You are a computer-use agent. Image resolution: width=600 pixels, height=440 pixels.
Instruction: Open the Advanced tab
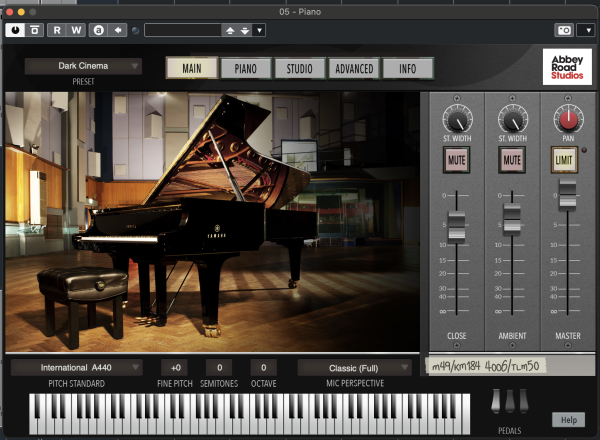pyautogui.click(x=354, y=68)
